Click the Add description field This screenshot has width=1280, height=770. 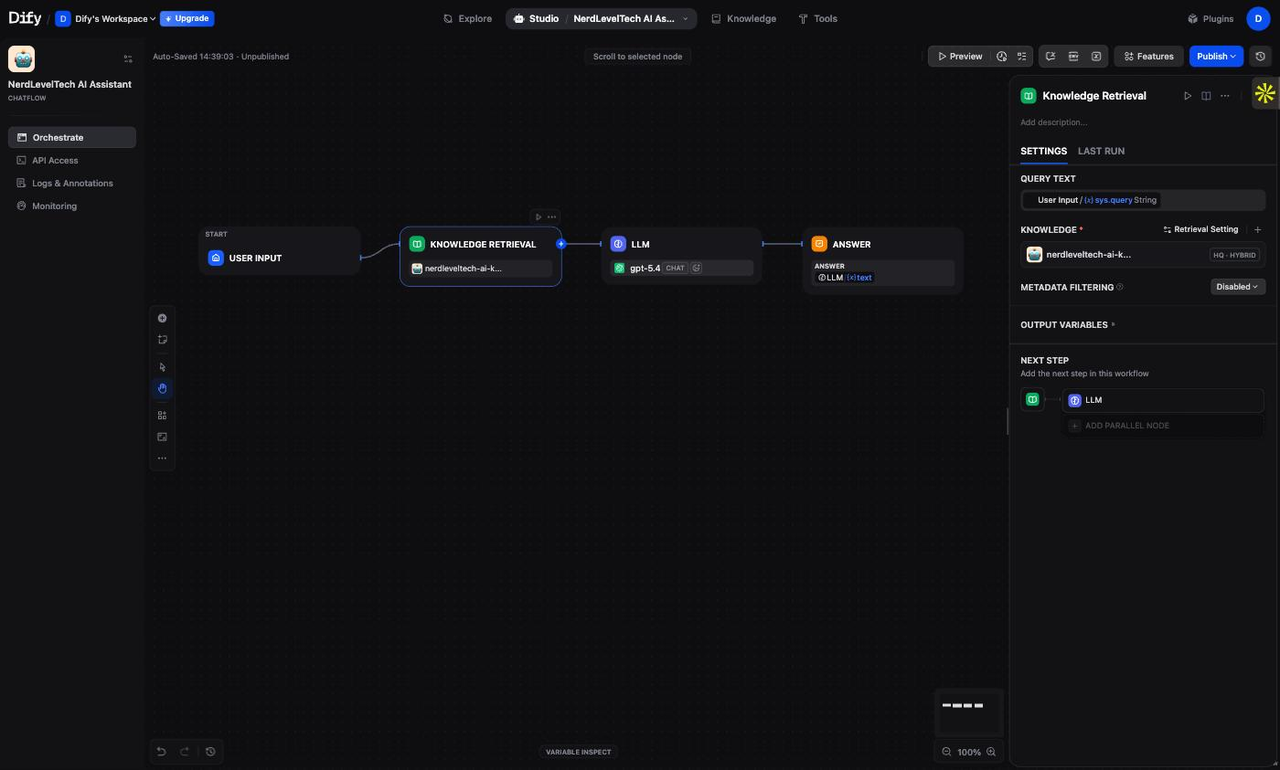(1053, 122)
